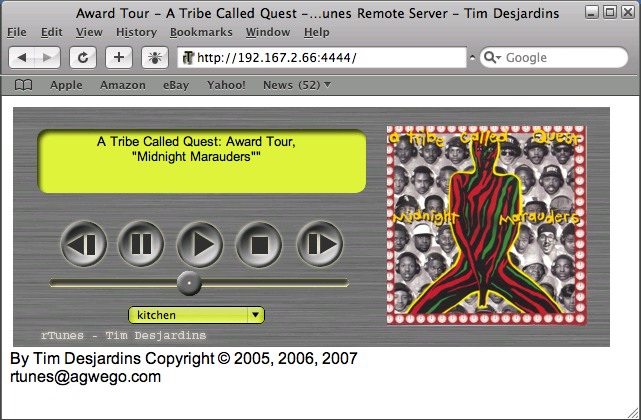Click the small arrow after address bar
The height and width of the screenshot is (420, 641).
(x=472, y=58)
